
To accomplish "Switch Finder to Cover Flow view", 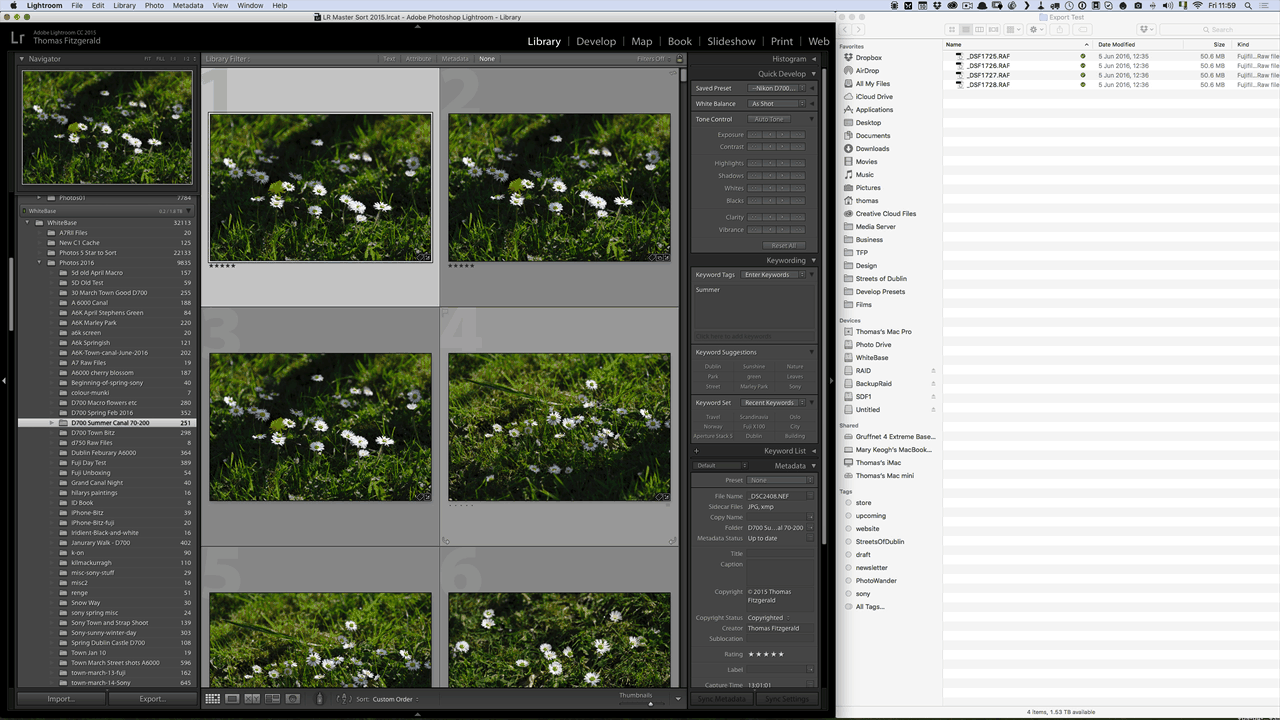I will tap(993, 29).
